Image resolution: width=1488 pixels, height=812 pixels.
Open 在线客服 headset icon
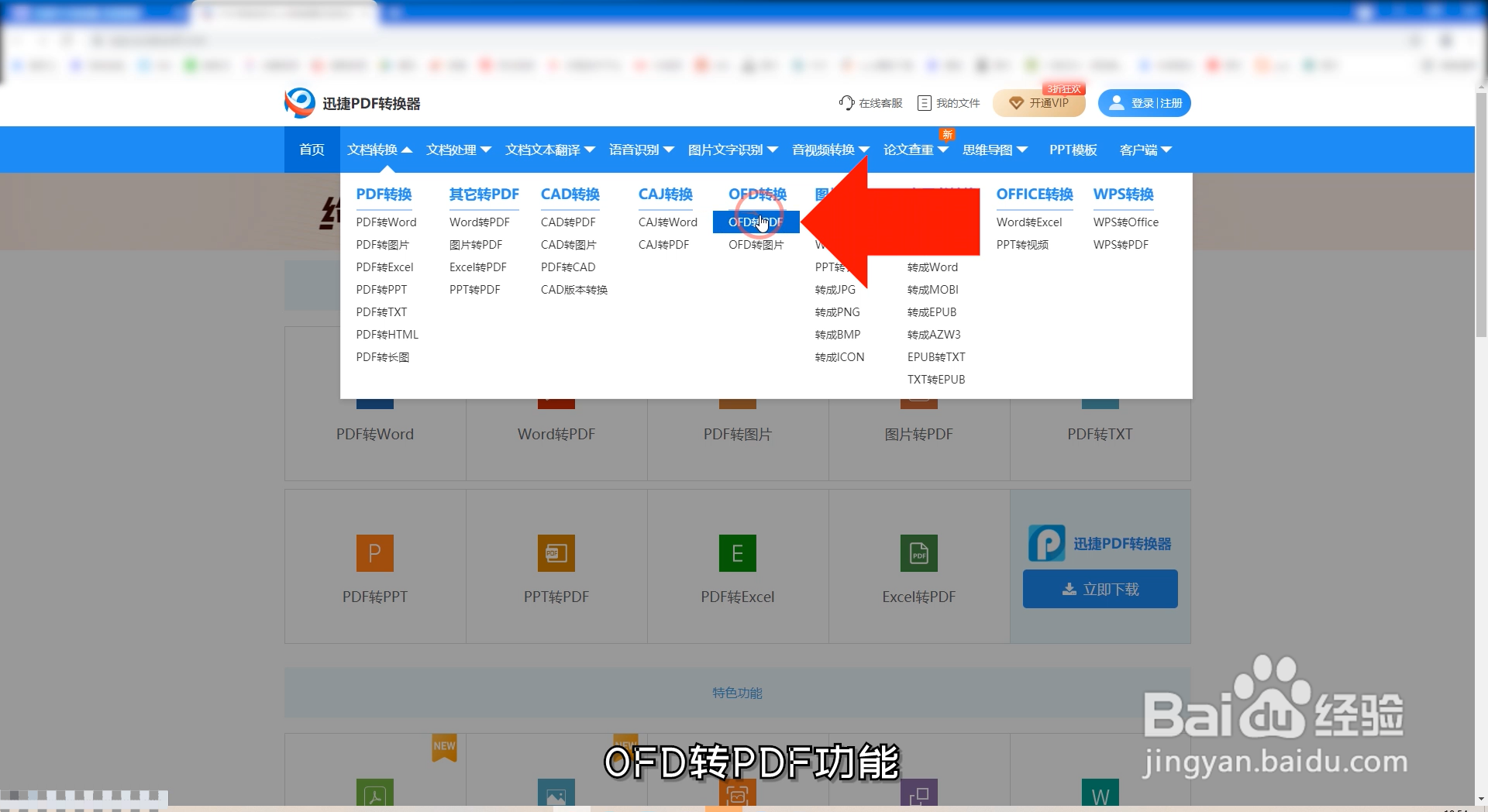[x=846, y=102]
